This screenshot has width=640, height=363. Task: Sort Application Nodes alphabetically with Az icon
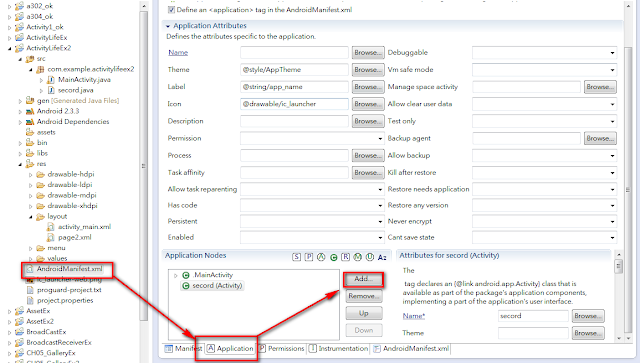pyautogui.click(x=382, y=257)
